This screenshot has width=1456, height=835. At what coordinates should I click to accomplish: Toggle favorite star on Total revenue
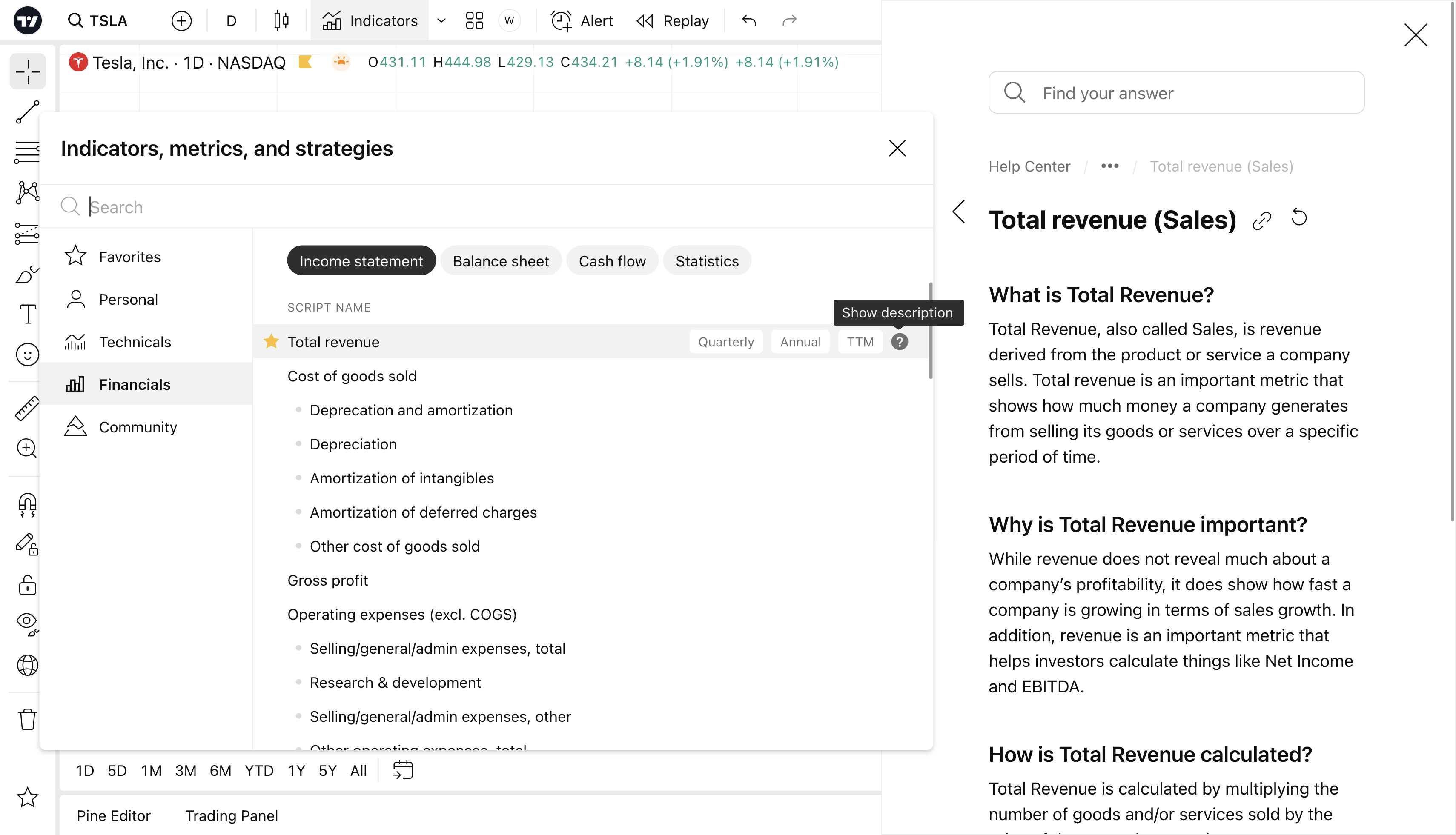(271, 342)
